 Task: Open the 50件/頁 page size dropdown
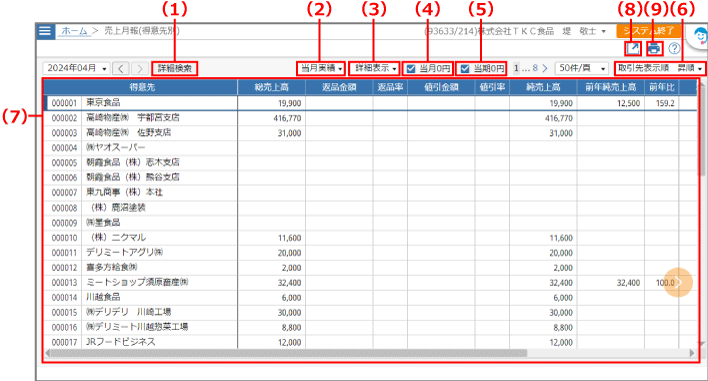click(582, 68)
